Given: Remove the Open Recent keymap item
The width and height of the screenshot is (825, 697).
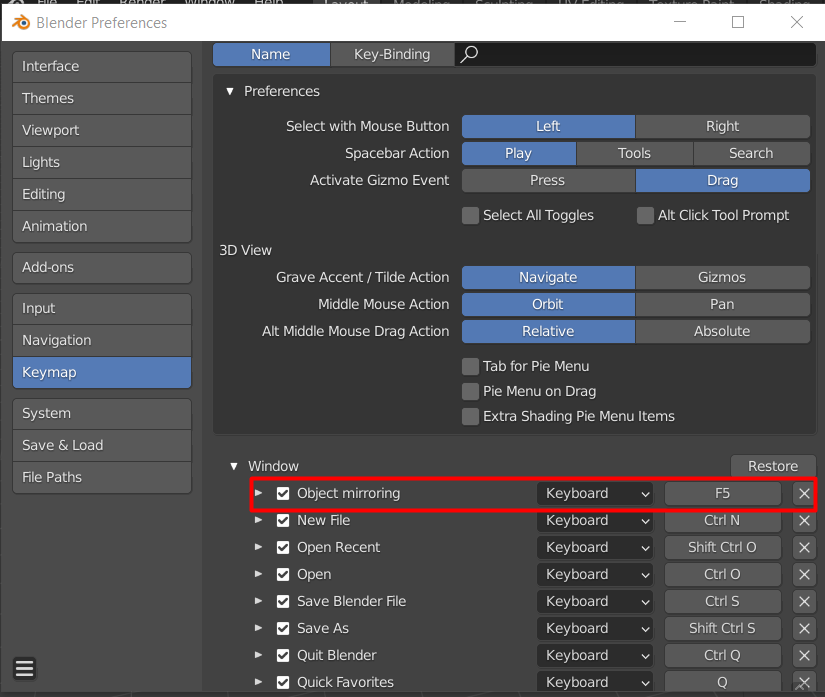Looking at the screenshot, I should pyautogui.click(x=804, y=547).
